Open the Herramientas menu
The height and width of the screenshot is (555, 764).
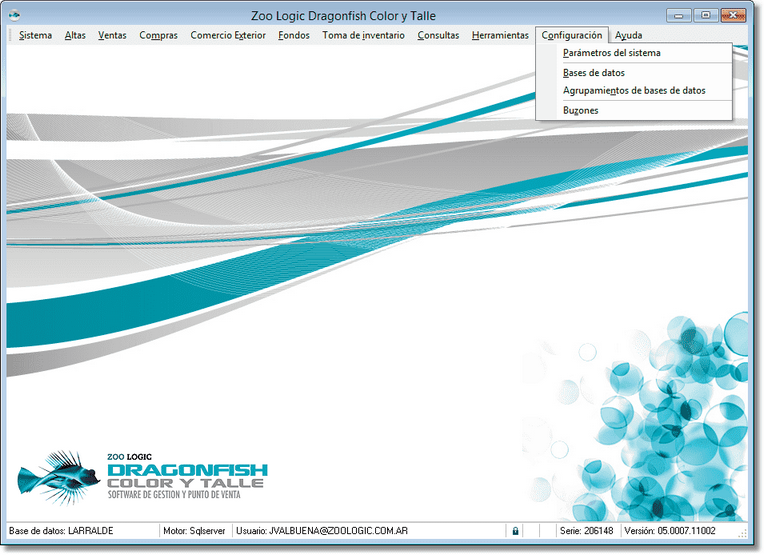click(x=500, y=35)
